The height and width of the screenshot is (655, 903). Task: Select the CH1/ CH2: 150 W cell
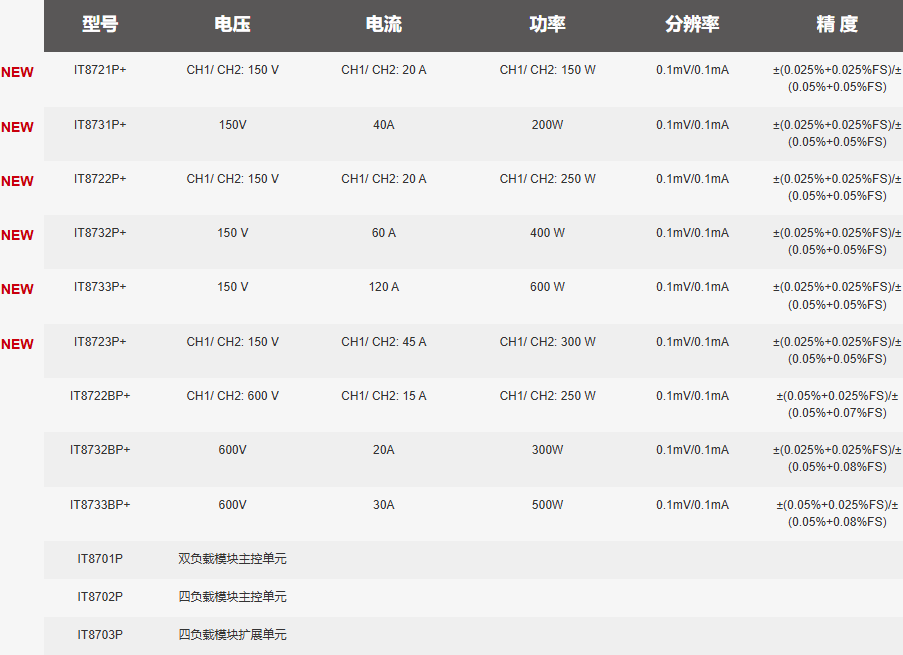click(547, 70)
